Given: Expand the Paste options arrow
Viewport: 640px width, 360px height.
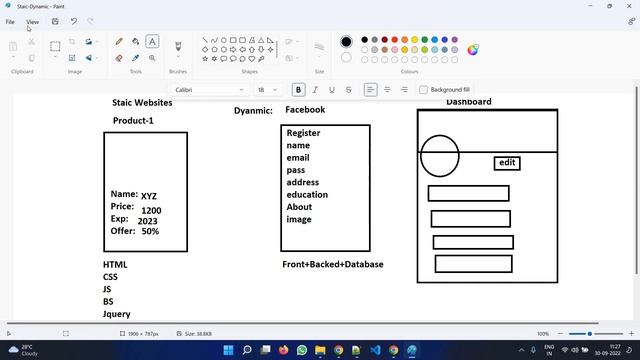Looking at the screenshot, I should [x=13, y=57].
